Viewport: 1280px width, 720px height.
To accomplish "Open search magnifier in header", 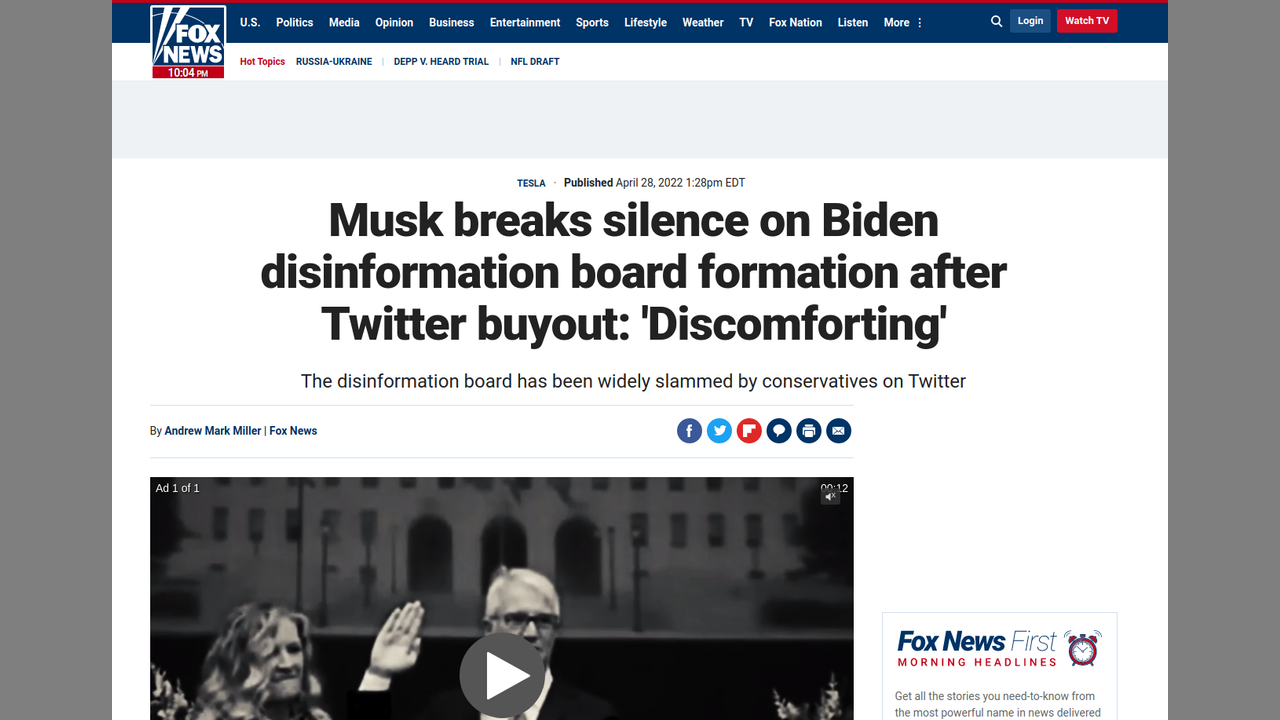I will (x=996, y=21).
